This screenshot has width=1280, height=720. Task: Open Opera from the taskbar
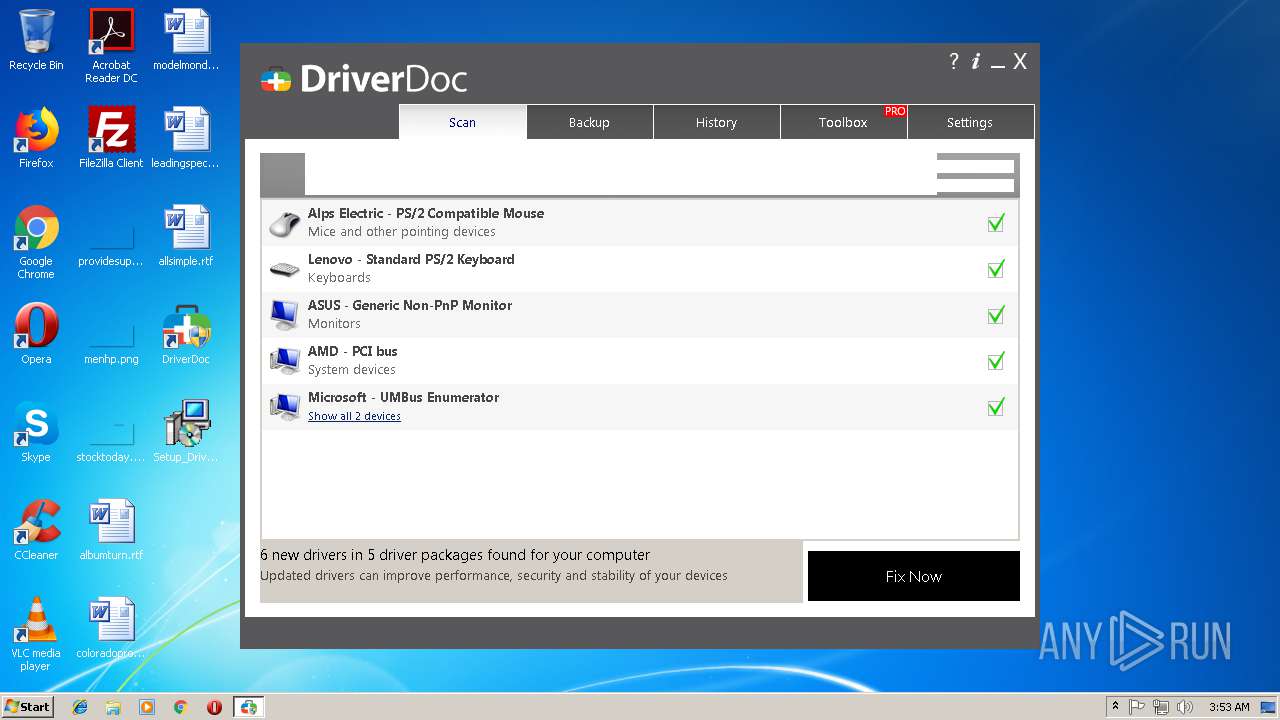pyautogui.click(x=214, y=707)
